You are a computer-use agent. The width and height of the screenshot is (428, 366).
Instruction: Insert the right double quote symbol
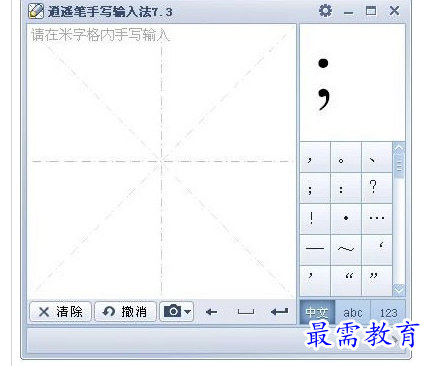(377, 280)
